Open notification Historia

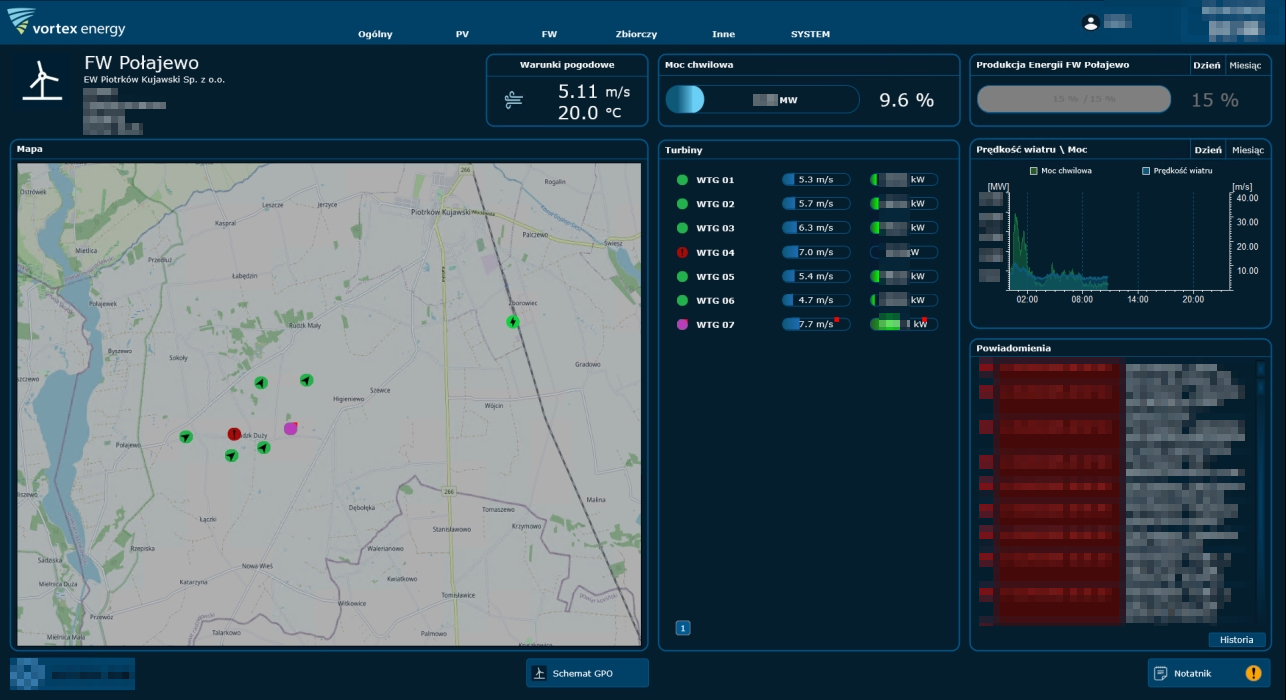pos(1236,640)
